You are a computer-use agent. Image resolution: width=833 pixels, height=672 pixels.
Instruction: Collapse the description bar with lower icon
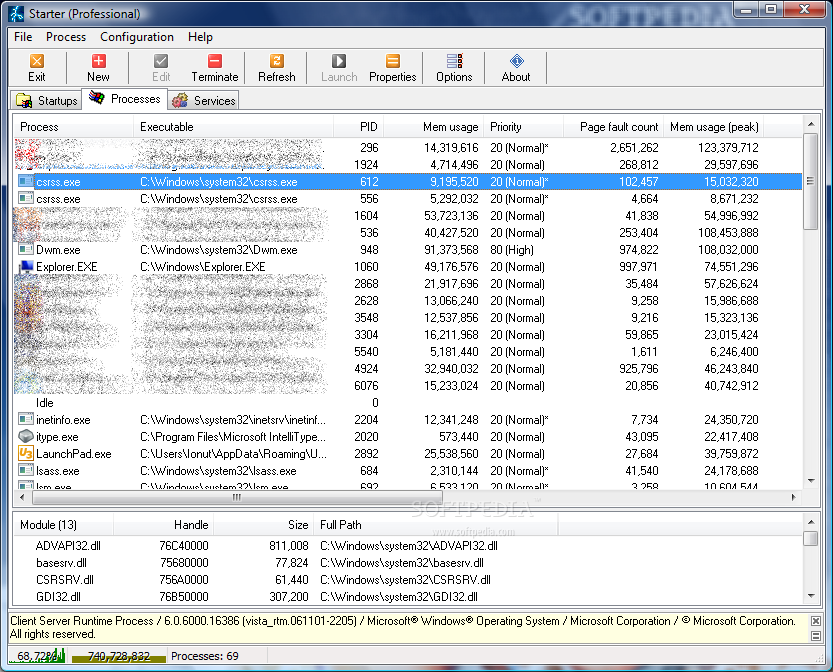point(815,636)
